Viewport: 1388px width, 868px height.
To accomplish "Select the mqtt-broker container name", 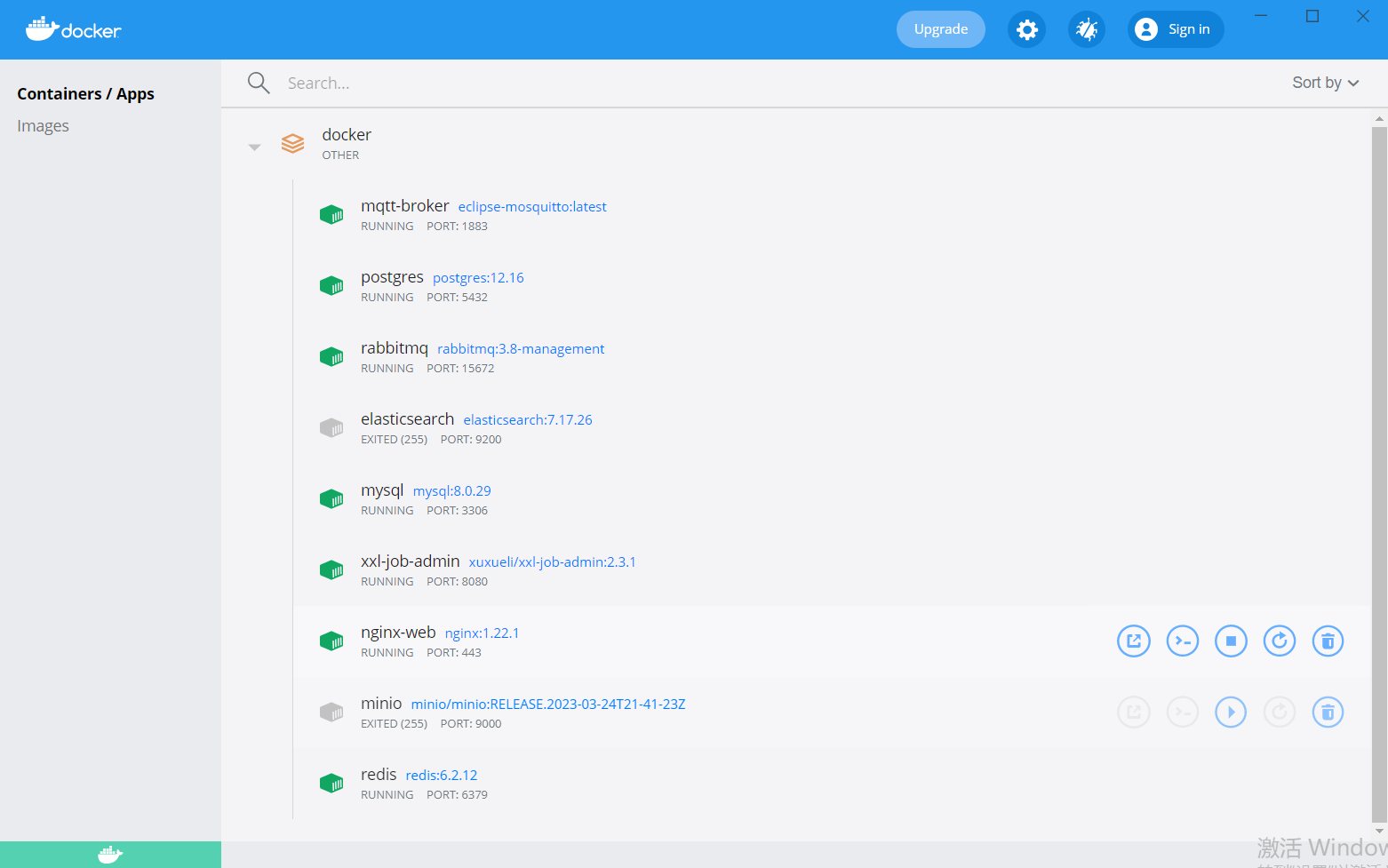I will pos(405,205).
